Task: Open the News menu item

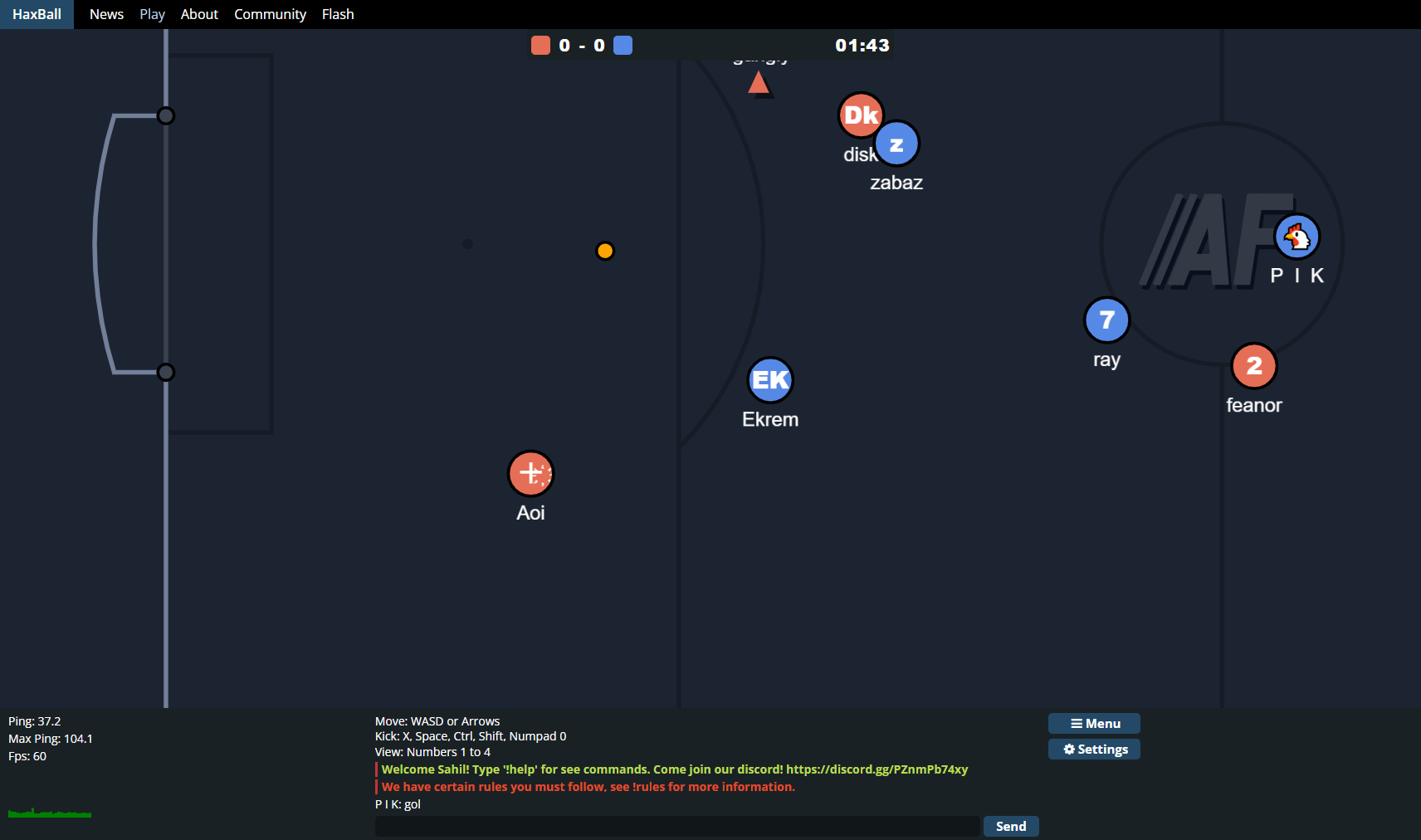Action: tap(106, 14)
